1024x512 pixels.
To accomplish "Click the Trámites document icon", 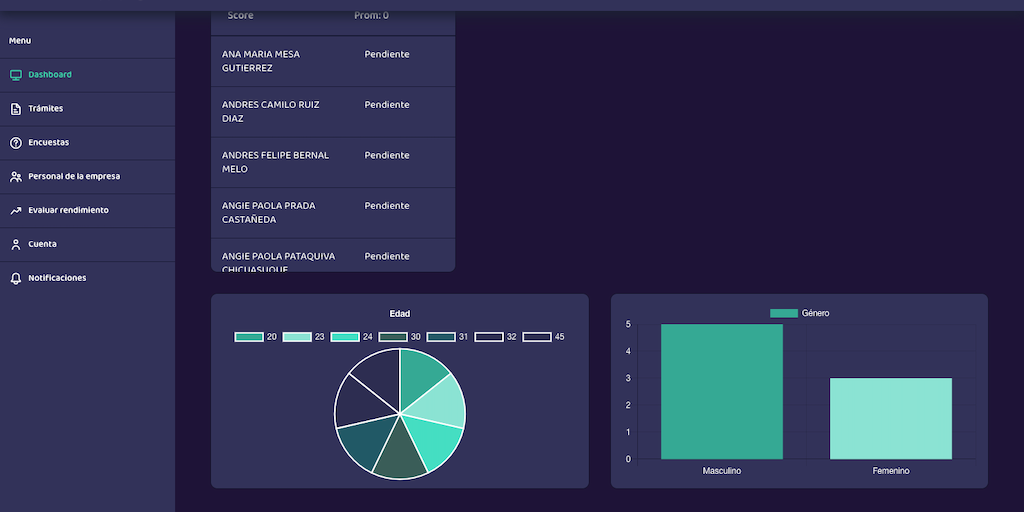I will pos(16,109).
